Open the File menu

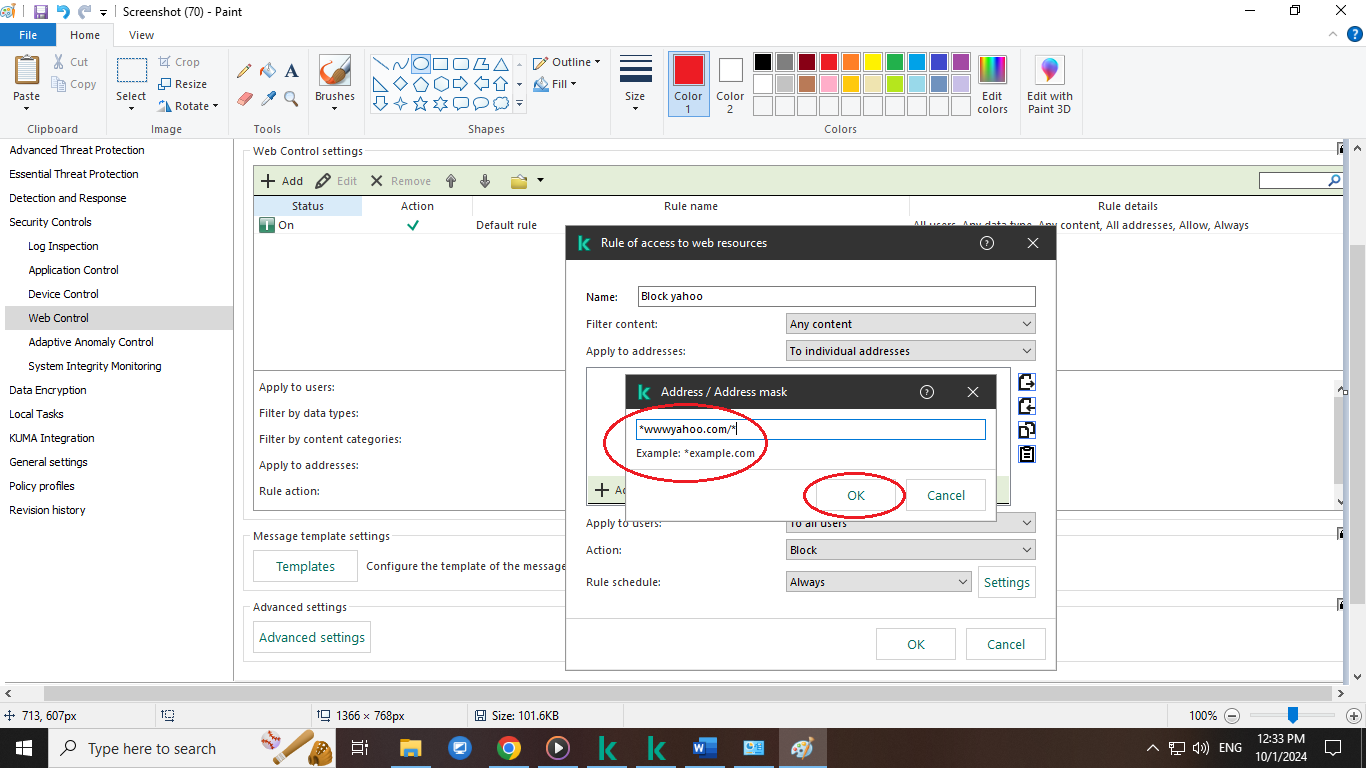[28, 35]
